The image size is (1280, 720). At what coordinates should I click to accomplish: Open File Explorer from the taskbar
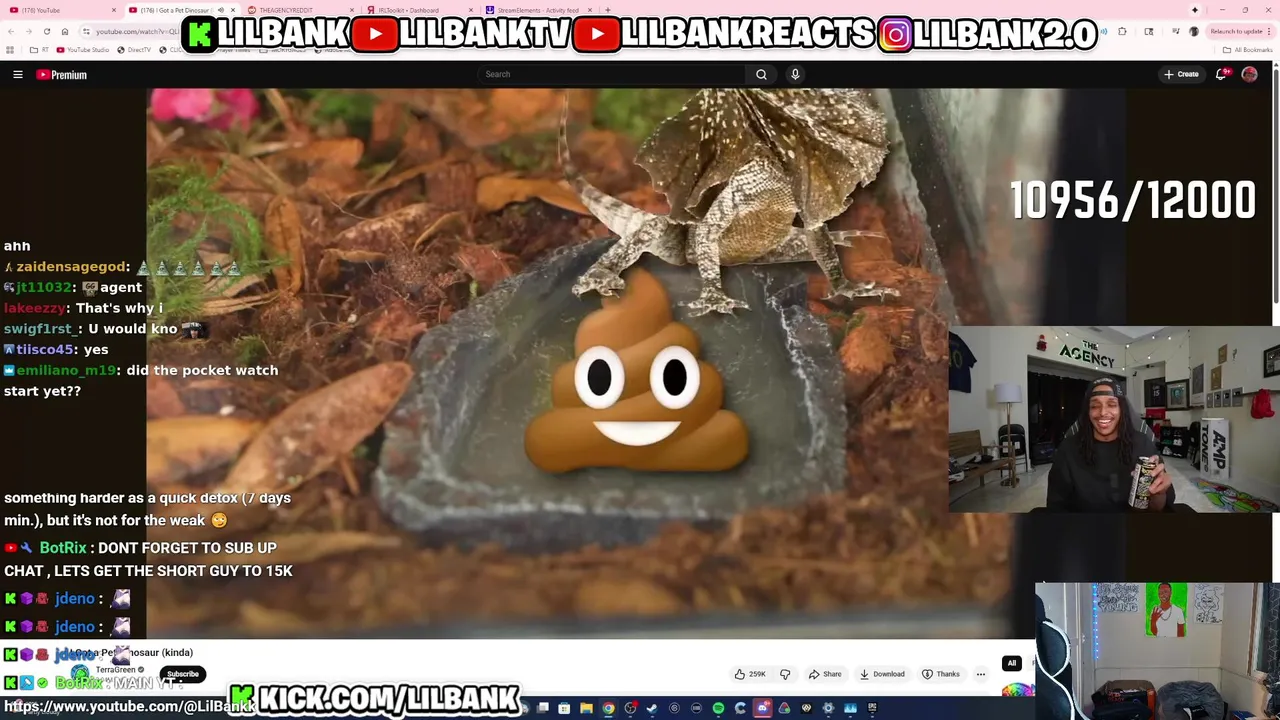tap(586, 708)
